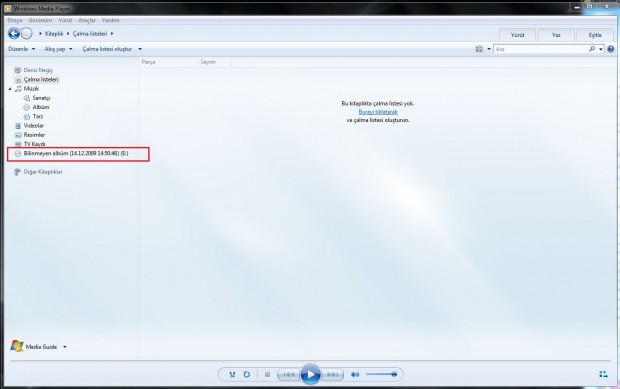Adjust the volume slider
This screenshot has height=389, width=620.
click(381, 374)
